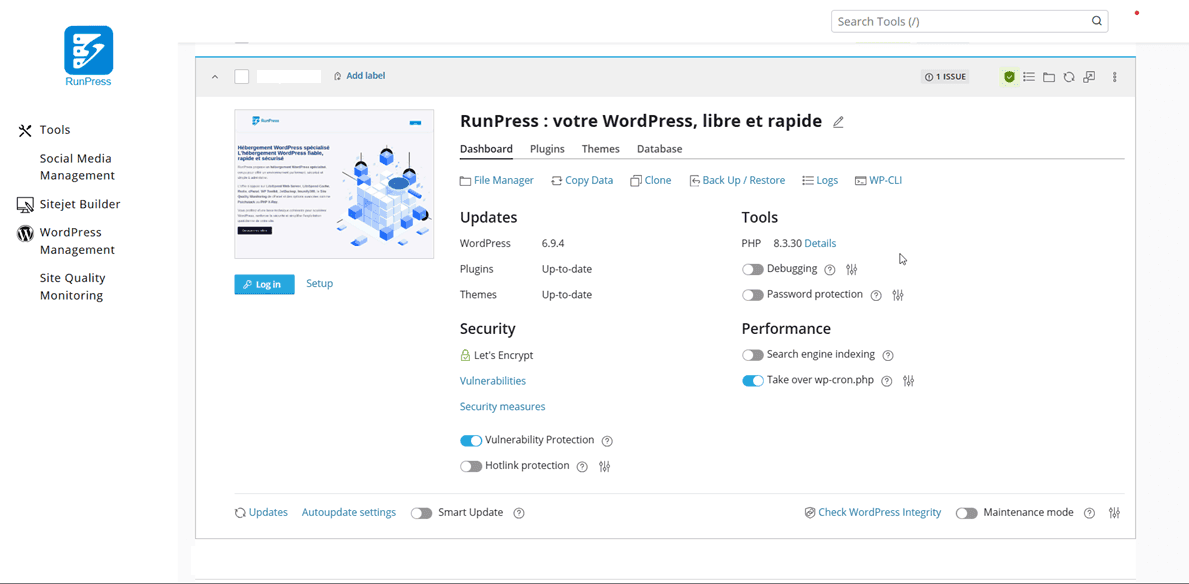Switch to the Dashboard tab
This screenshot has height=584, width=1189.
(x=486, y=149)
